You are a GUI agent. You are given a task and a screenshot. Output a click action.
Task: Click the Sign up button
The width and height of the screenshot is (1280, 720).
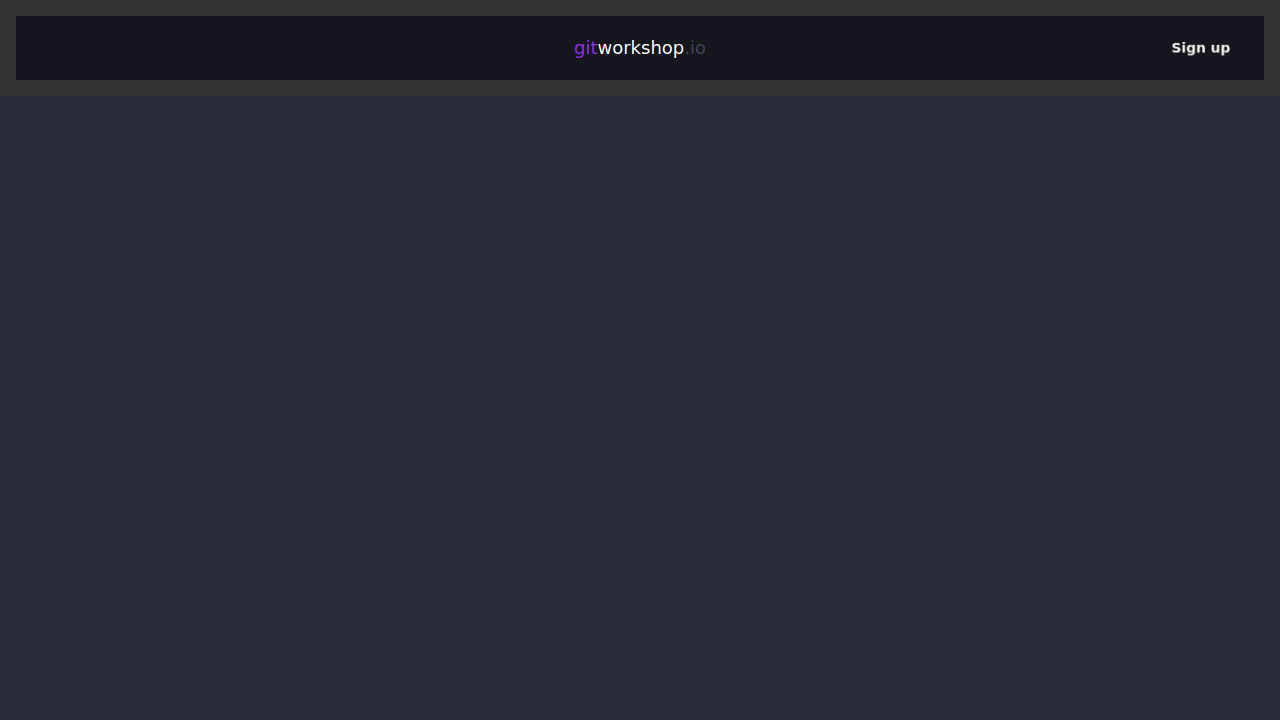[x=1200, y=48]
